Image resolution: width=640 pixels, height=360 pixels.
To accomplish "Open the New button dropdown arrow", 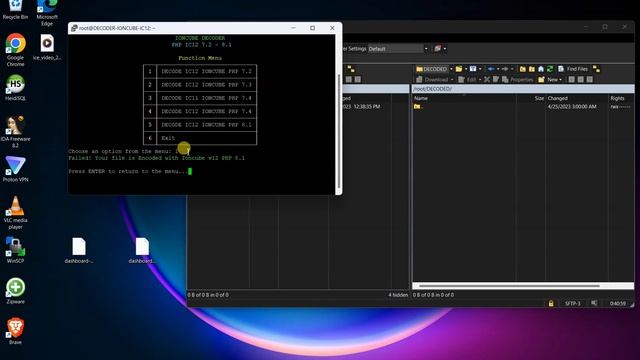I will click(x=560, y=80).
